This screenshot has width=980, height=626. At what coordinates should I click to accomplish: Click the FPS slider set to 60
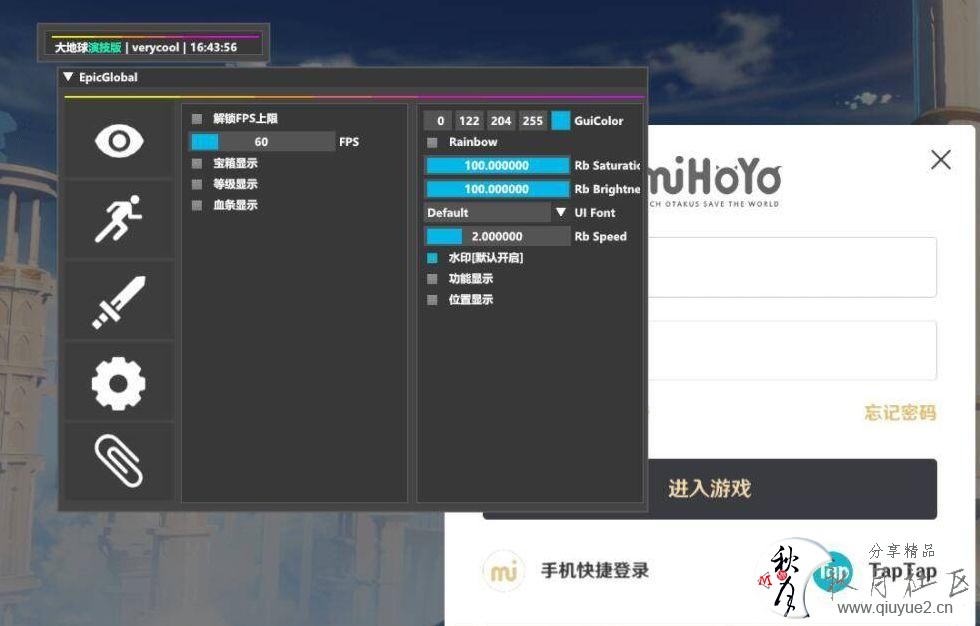tap(262, 142)
